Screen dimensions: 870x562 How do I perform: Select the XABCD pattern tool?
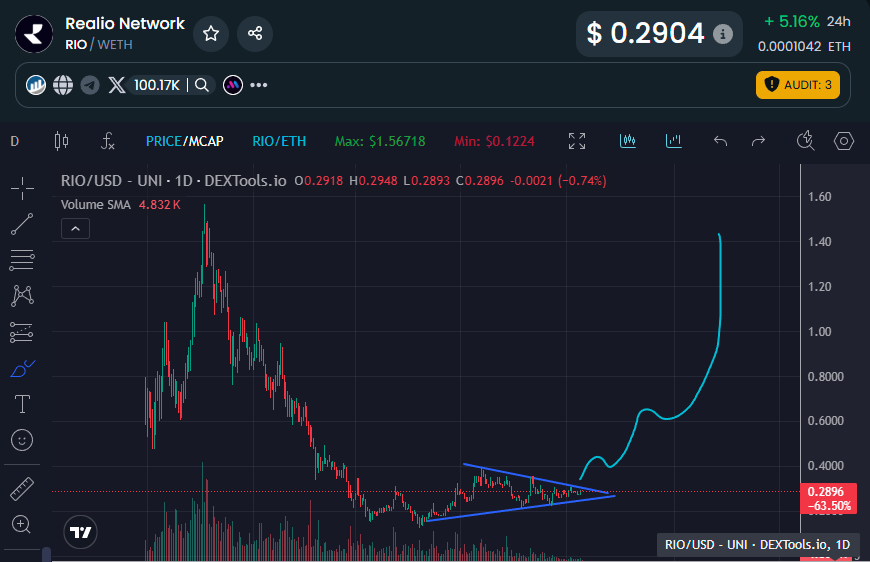pos(22,296)
